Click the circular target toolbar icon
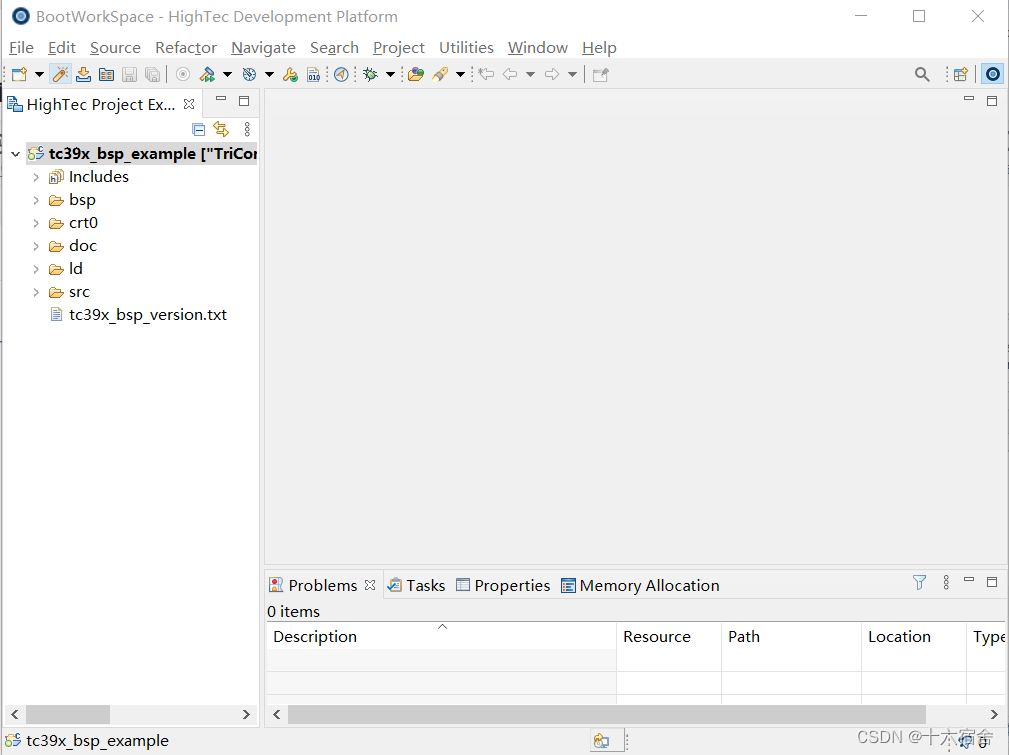Viewport: 1009px width, 755px height. tap(183, 75)
